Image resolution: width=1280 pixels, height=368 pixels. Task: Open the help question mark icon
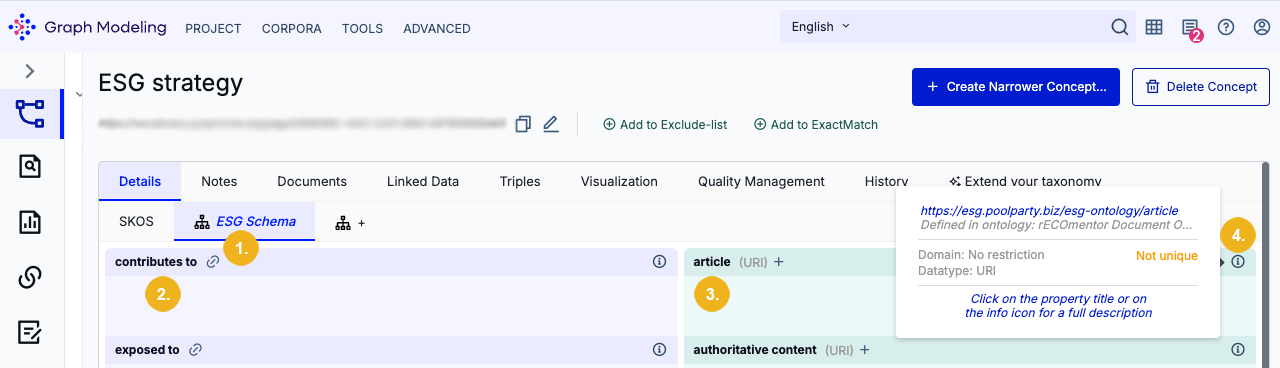pos(1225,27)
